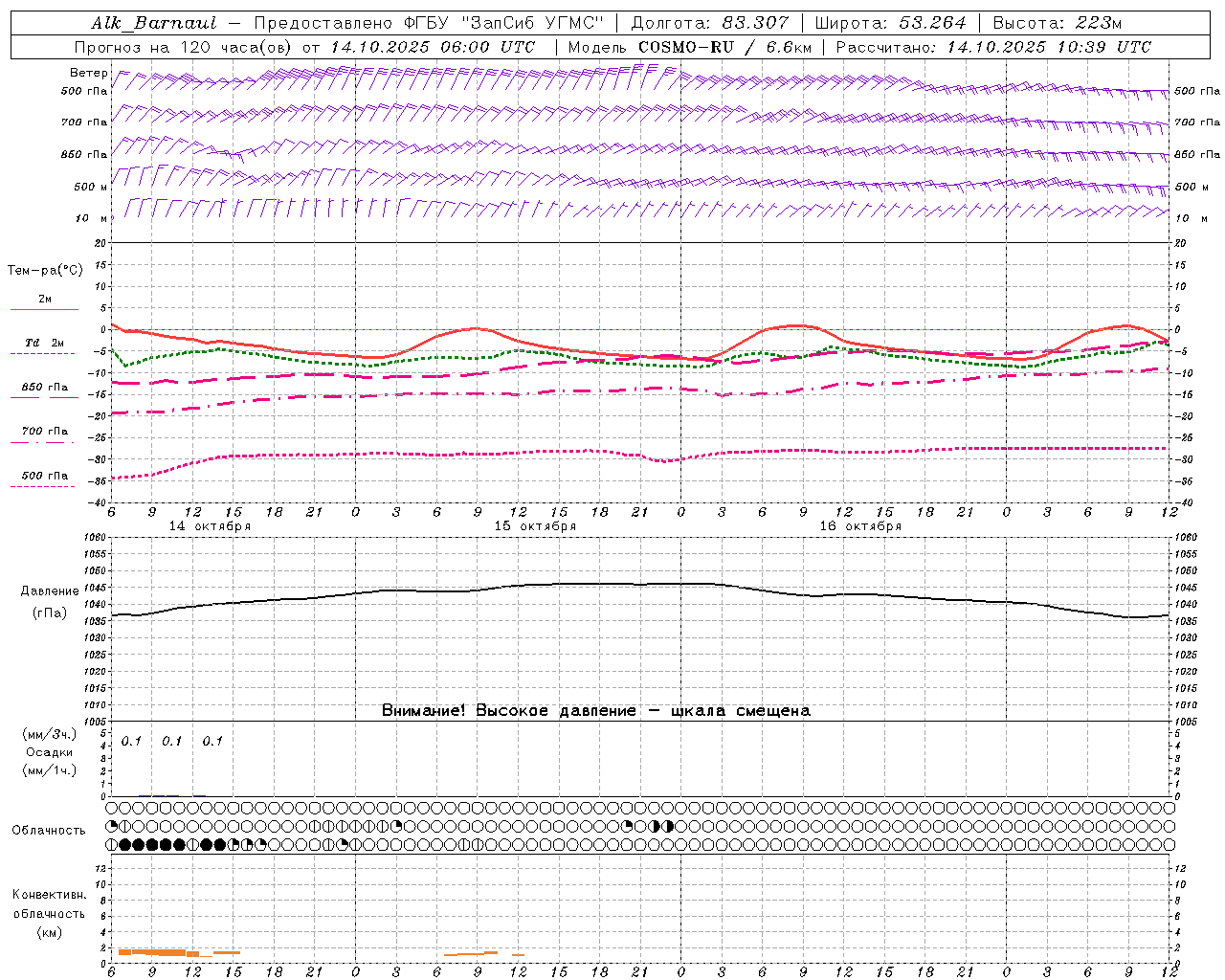The height and width of the screenshot is (980, 1225).
Task: Click the '(км)' convective height unit
Action: pos(49,932)
